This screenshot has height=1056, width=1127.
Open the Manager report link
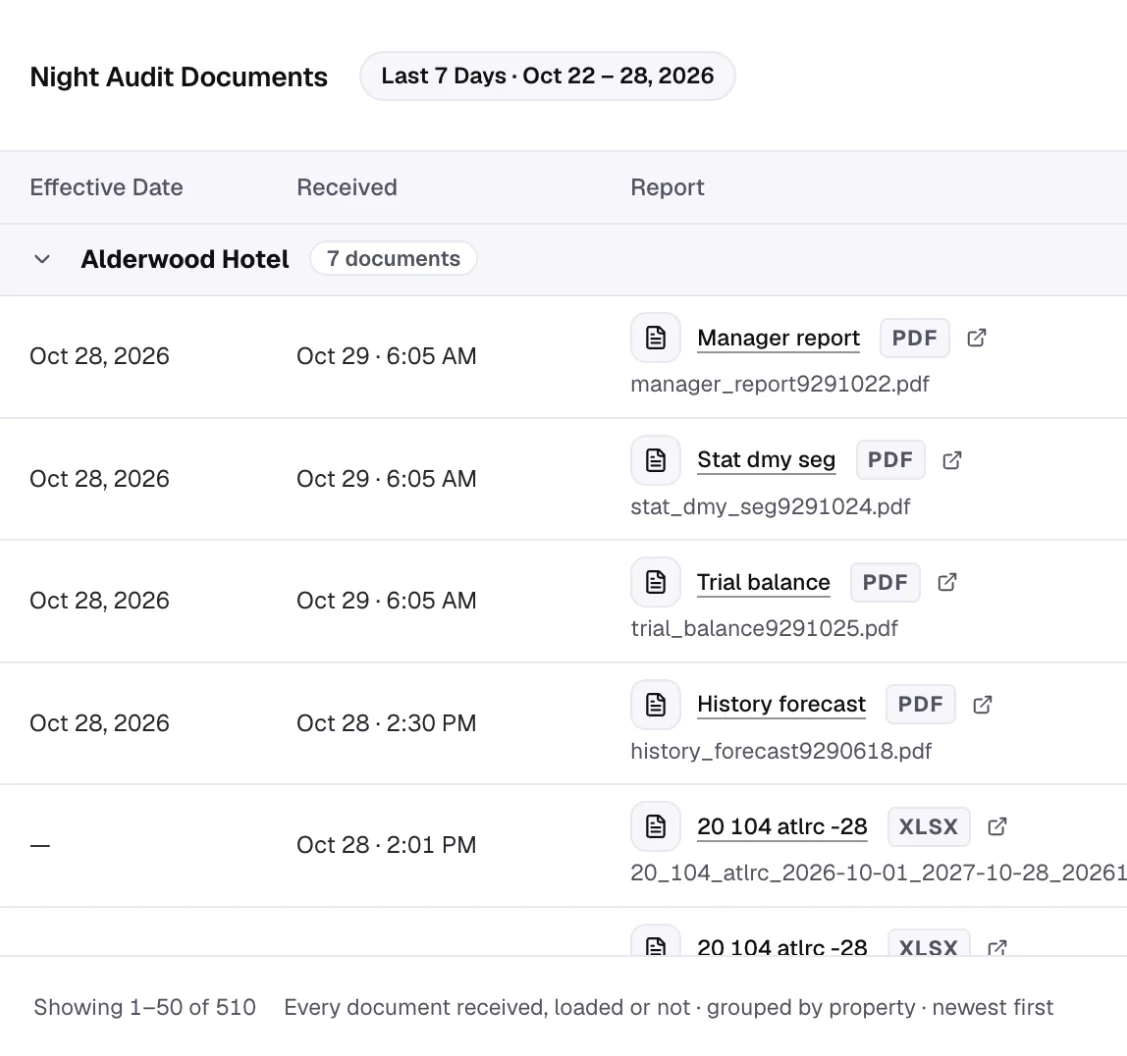tap(778, 338)
